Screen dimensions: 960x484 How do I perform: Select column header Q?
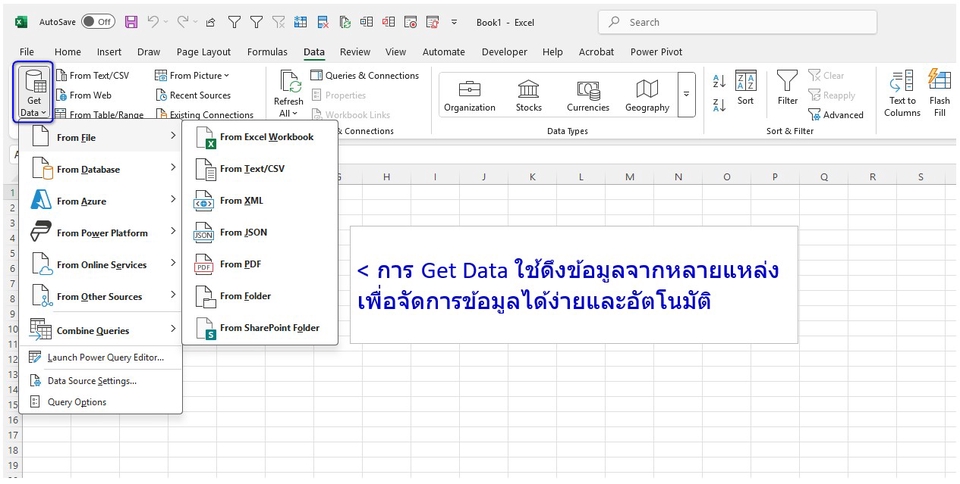point(823,177)
